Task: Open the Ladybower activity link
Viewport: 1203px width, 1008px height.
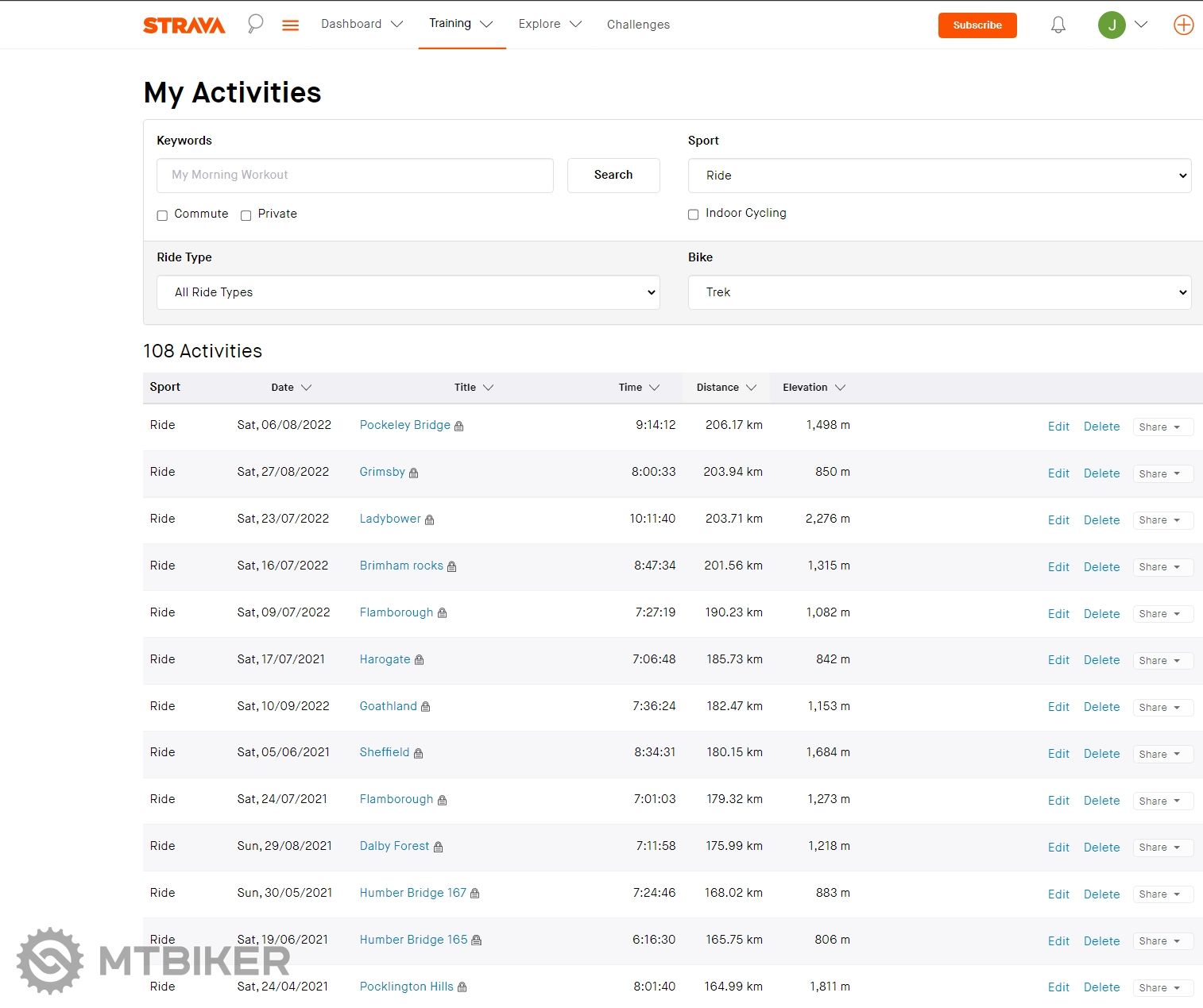Action: pyautogui.click(x=390, y=519)
